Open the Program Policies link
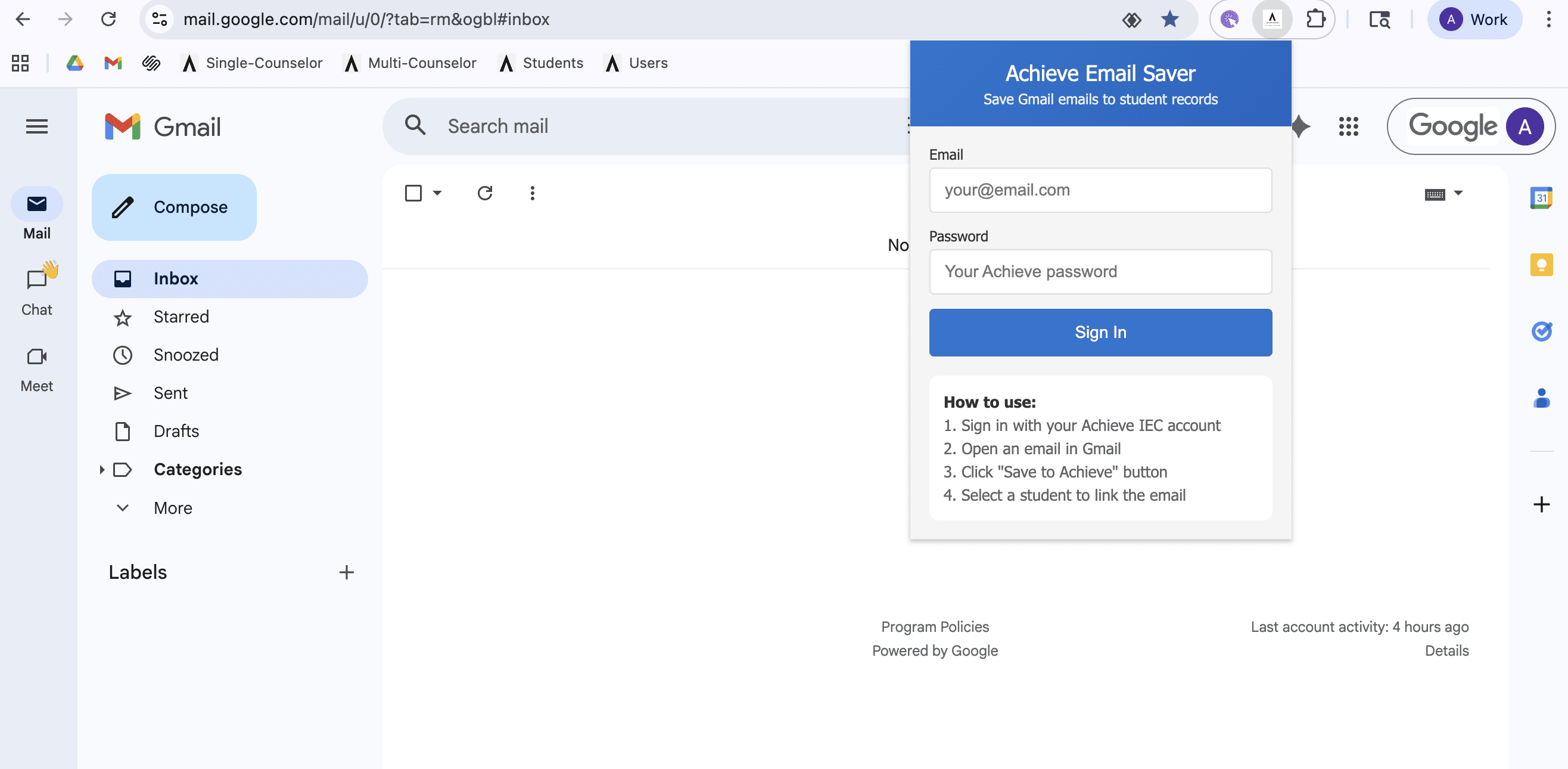Viewport: 1568px width, 769px height. coord(934,627)
